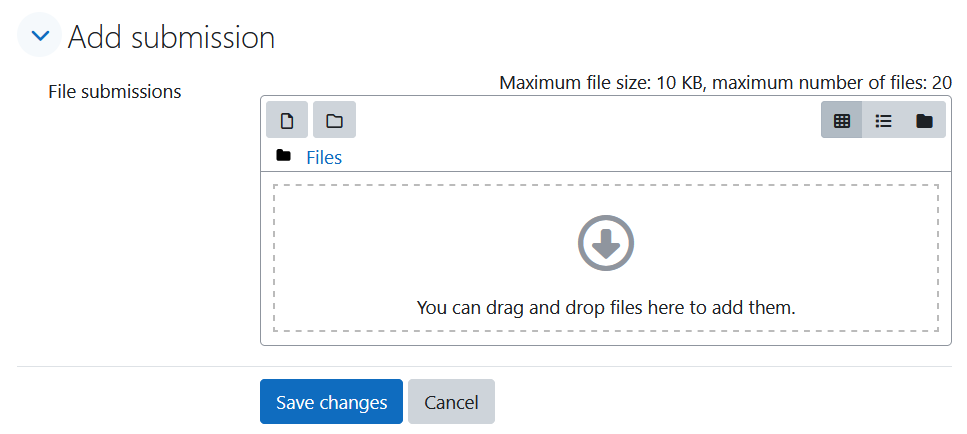967x434 pixels.
Task: Click the Add submission heading
Action: (171, 37)
